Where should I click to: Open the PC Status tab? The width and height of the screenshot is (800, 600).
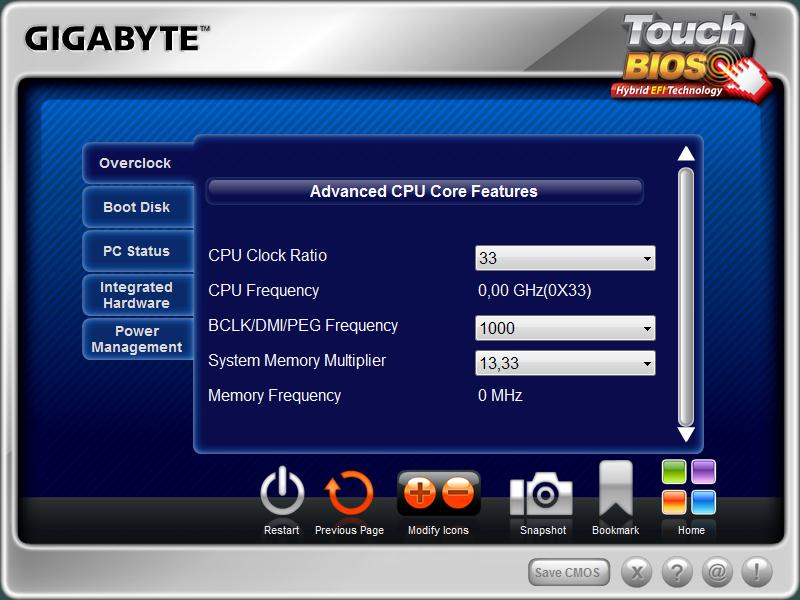point(138,251)
